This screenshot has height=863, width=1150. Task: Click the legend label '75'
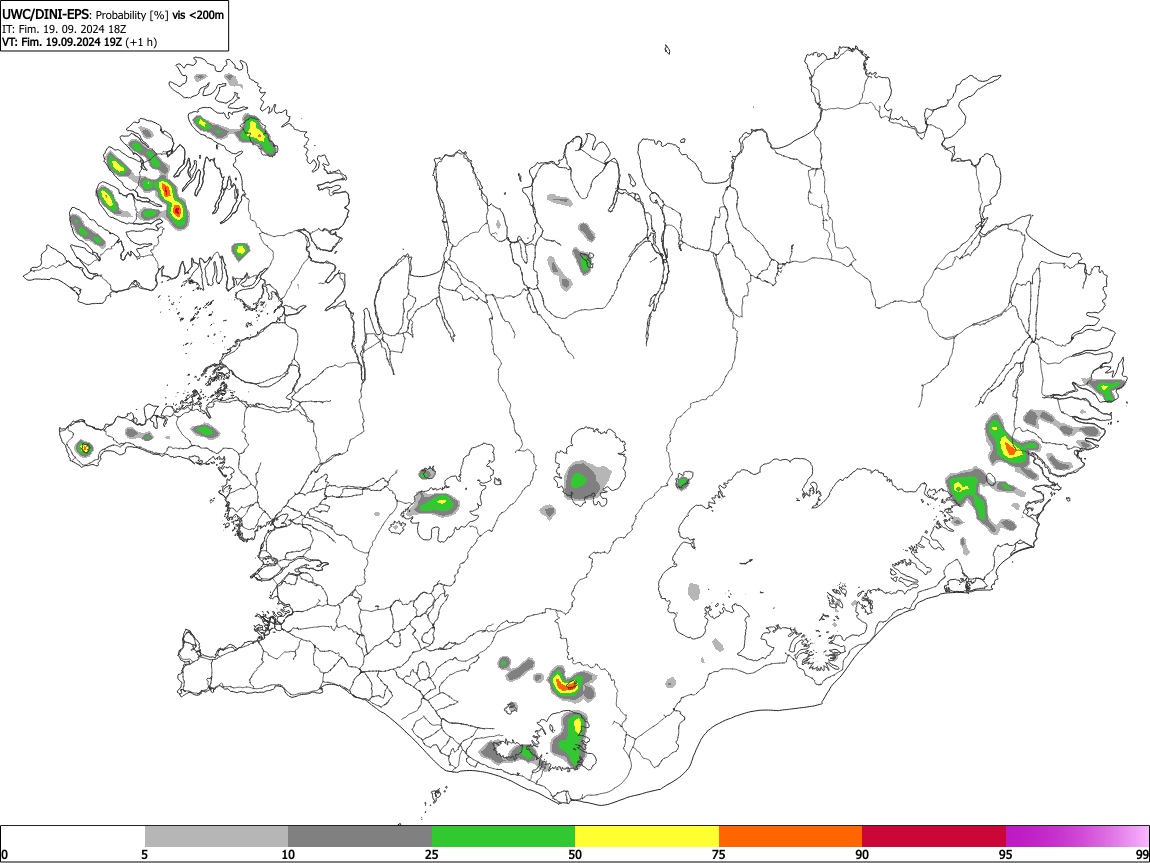coord(719,854)
